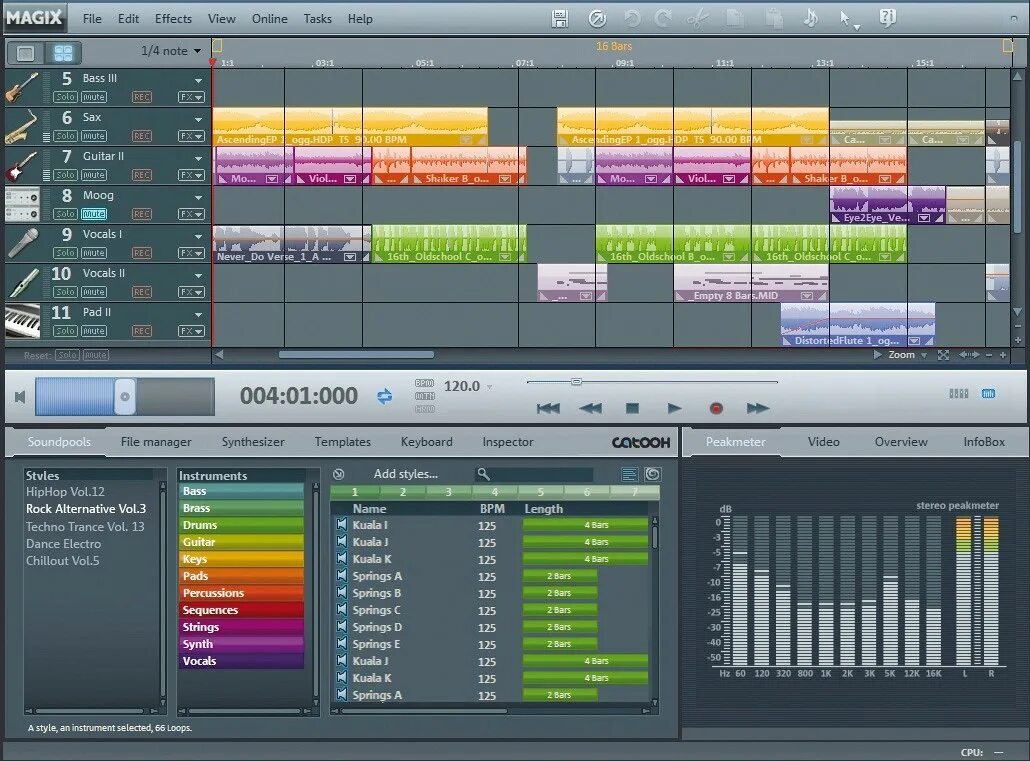This screenshot has width=1030, height=761.
Task: Open the Vocals I track name dropdown
Action: 198,236
